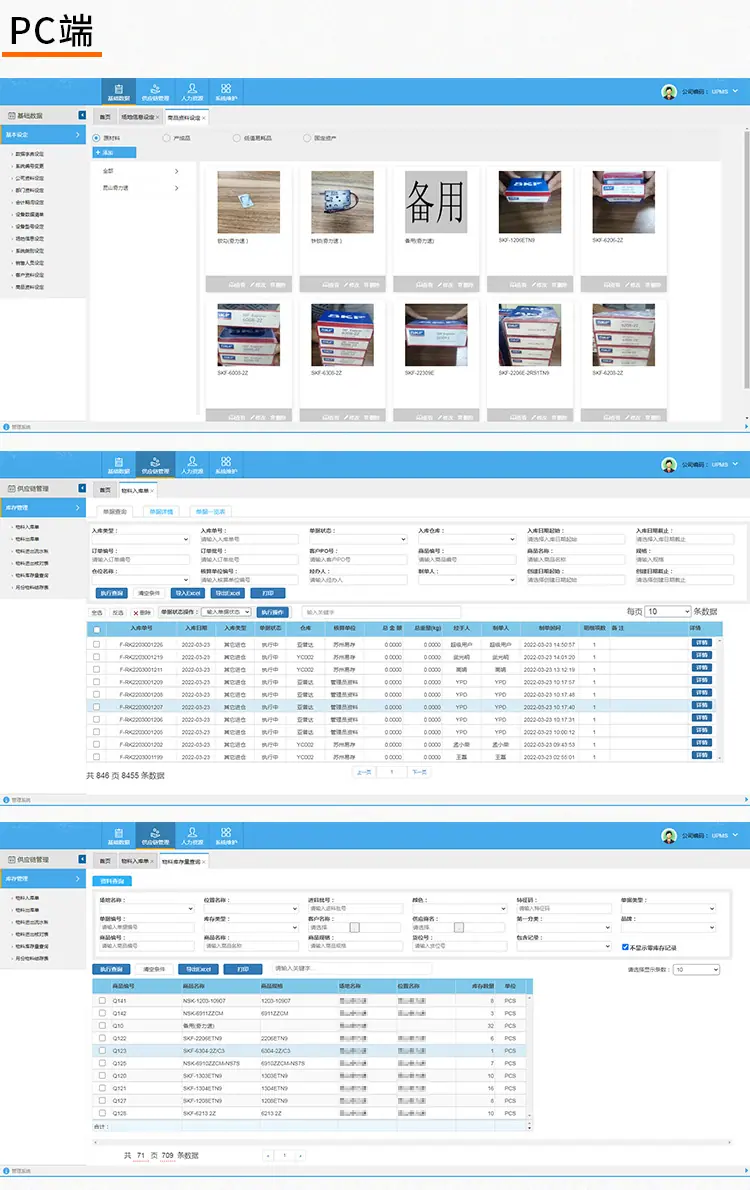The height and width of the screenshot is (1190, 750).
Task: Collapse 供应链管理 sidebar arrow in 物料库存量查询 window
Action: pos(82,859)
